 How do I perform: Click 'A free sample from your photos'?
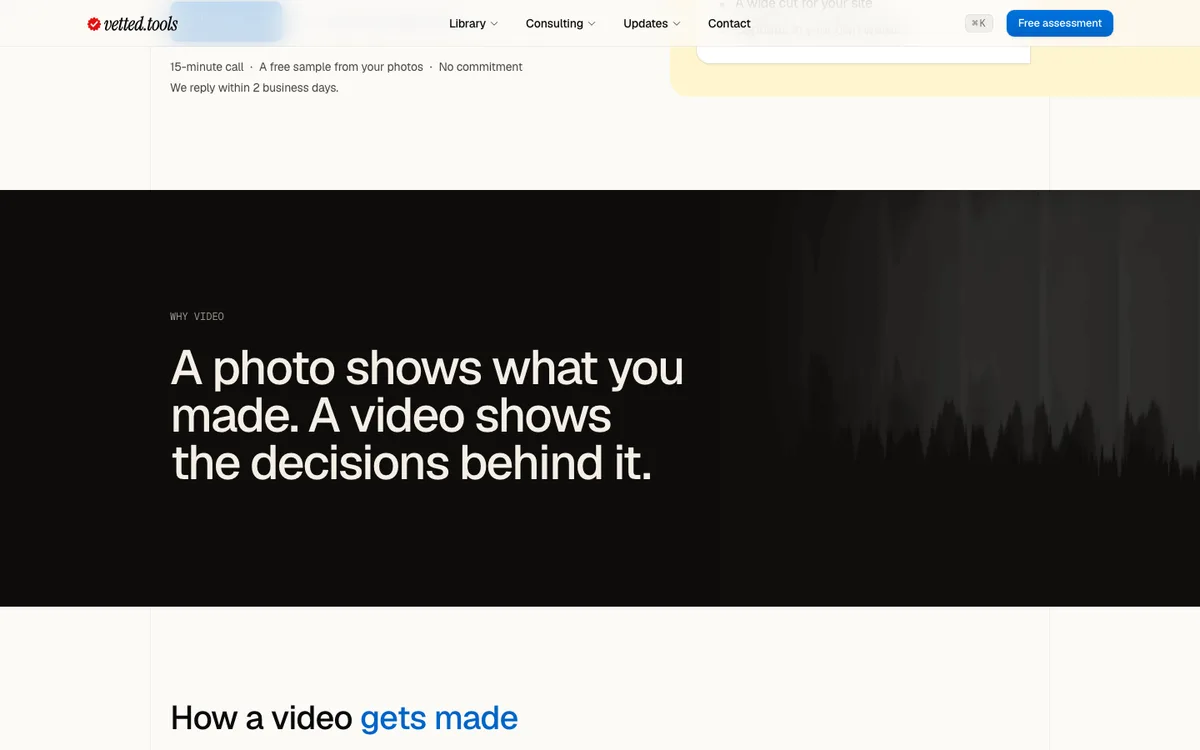pyautogui.click(x=341, y=67)
